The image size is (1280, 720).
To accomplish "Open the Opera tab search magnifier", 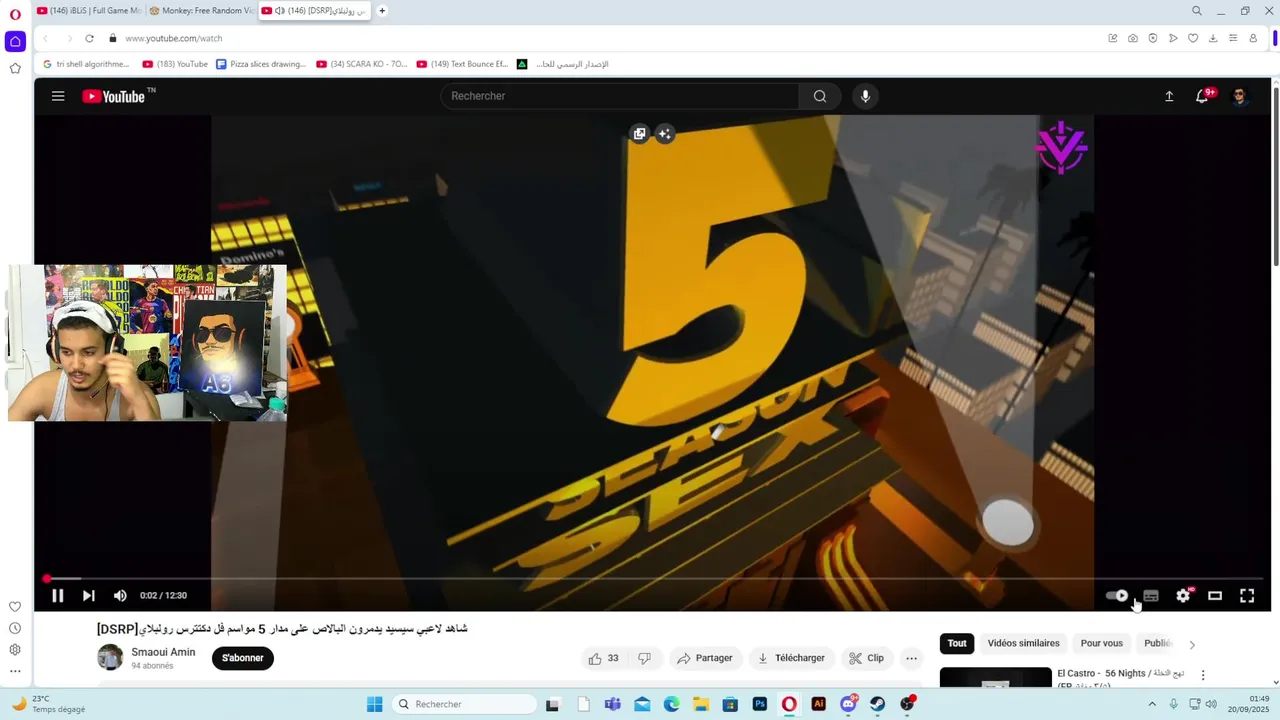I will [1196, 11].
